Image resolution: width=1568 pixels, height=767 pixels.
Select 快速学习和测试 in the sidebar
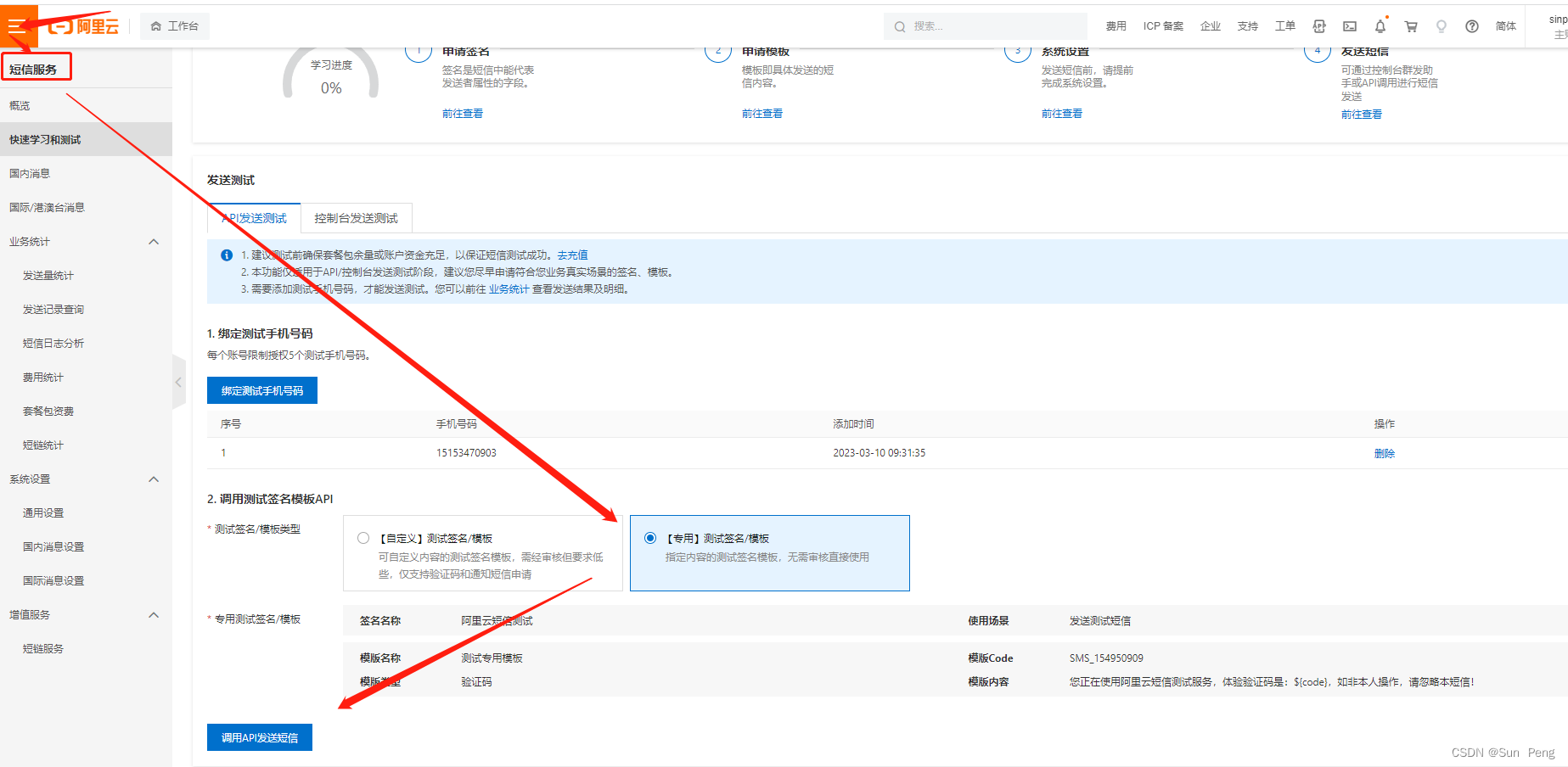click(x=86, y=139)
